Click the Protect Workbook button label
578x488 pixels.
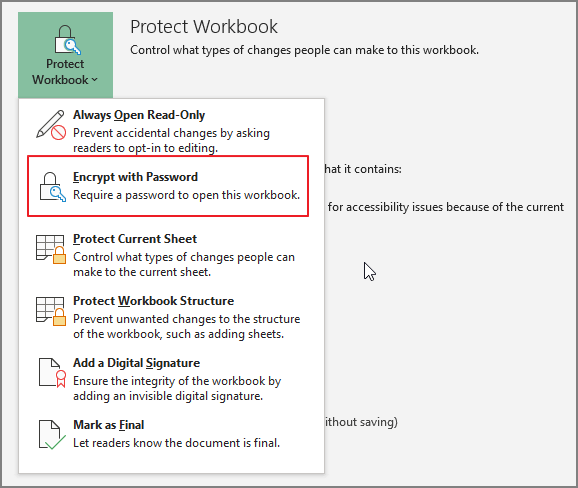click(65, 72)
